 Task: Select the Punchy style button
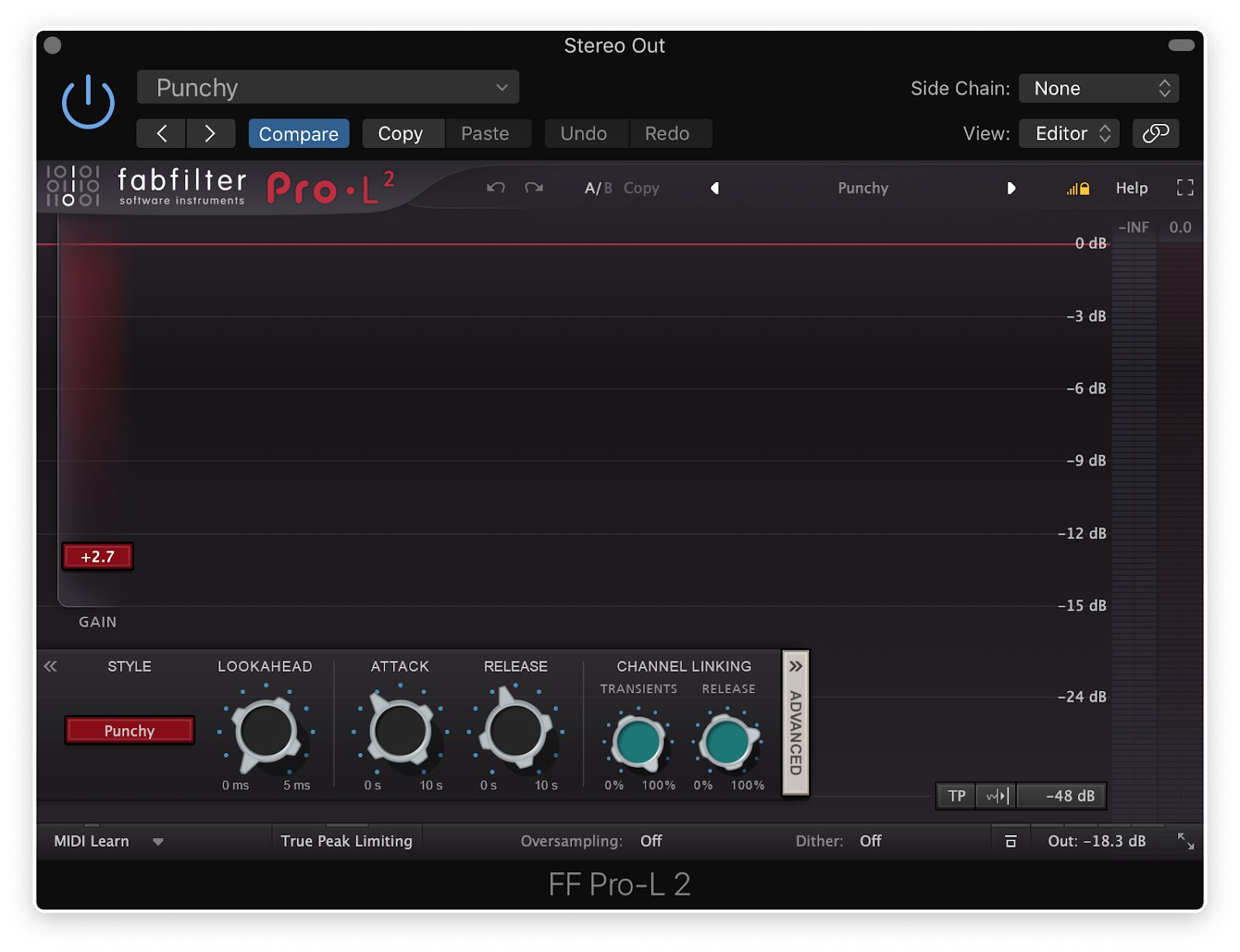point(129,730)
